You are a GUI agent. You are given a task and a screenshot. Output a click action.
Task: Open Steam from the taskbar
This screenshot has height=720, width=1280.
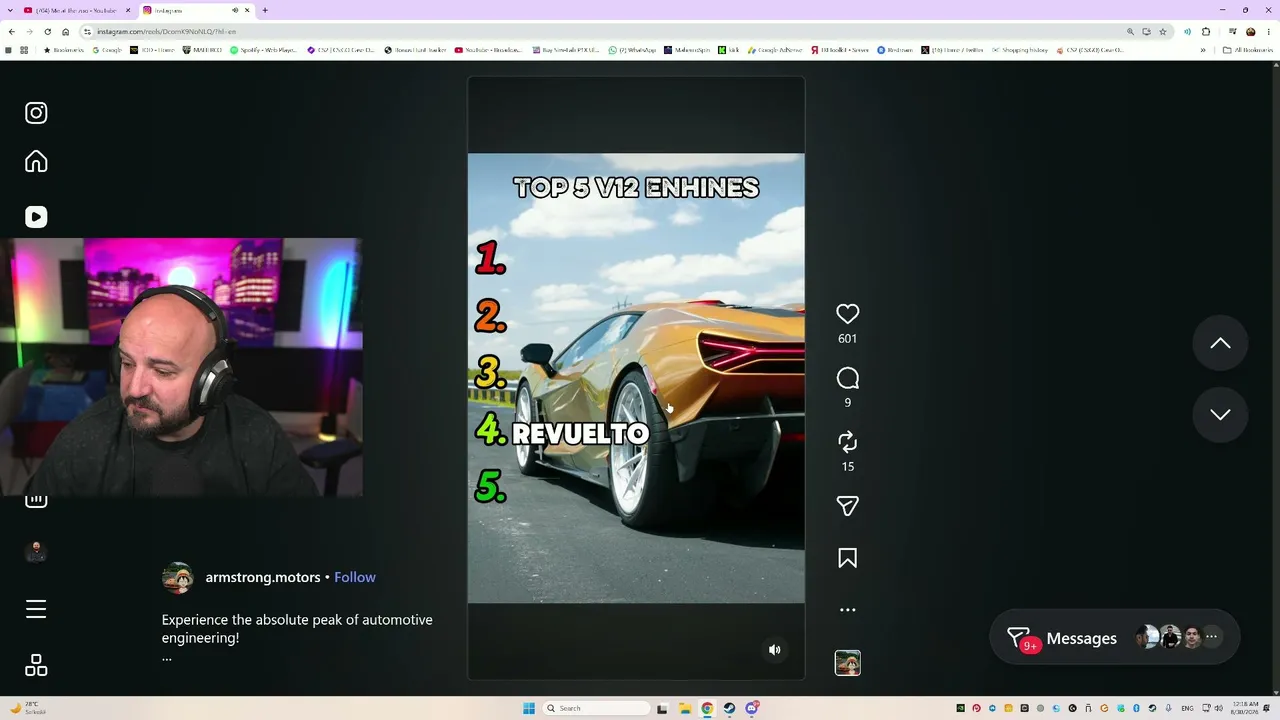(x=729, y=709)
